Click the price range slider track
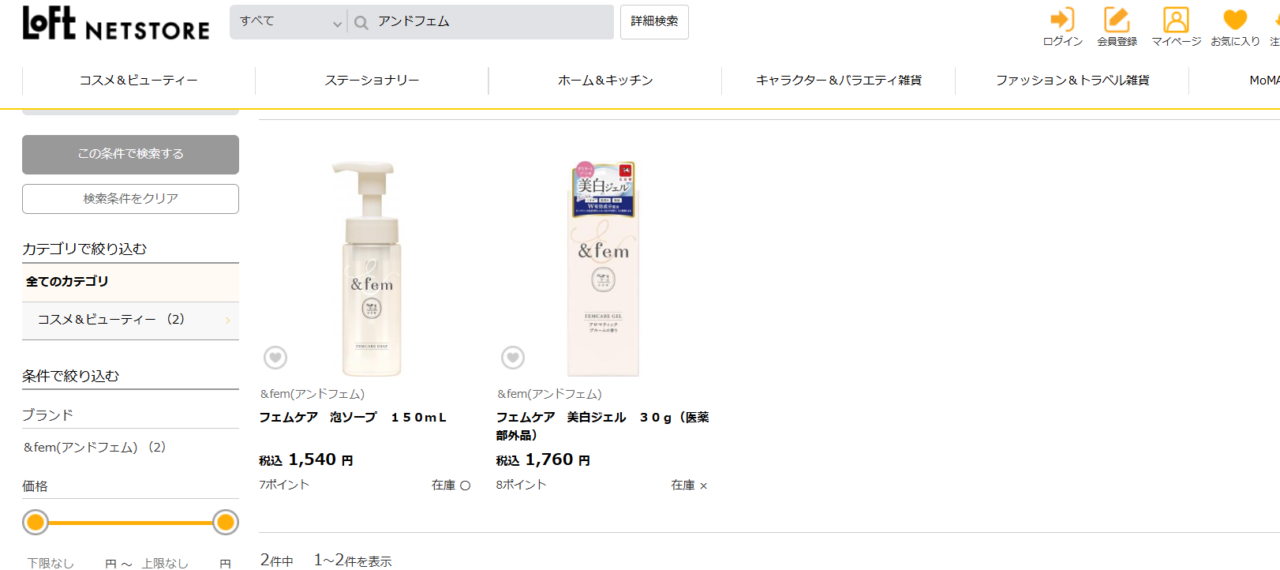Viewport: 1280px width, 570px height. coord(130,522)
